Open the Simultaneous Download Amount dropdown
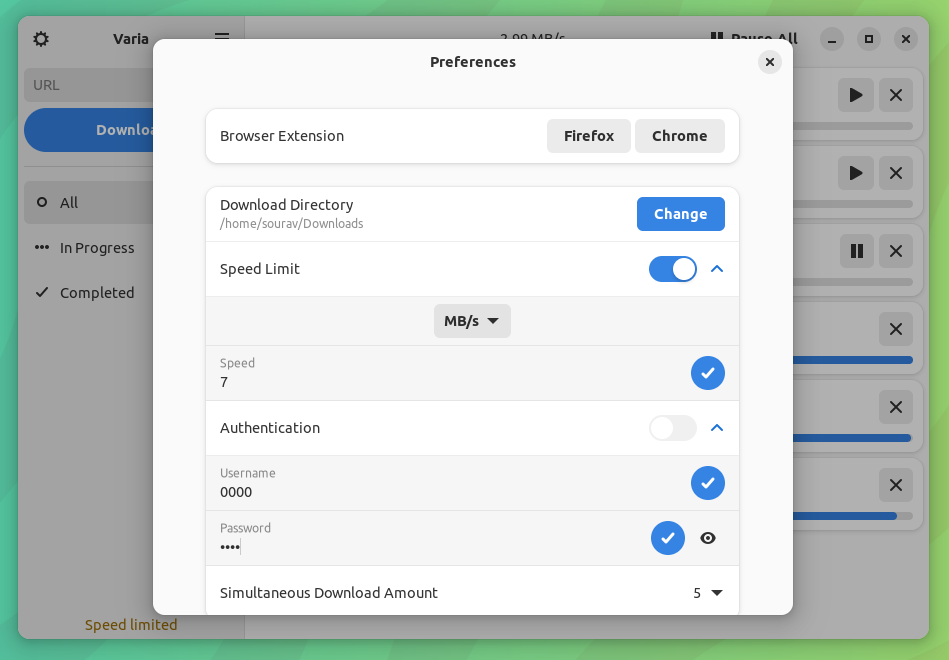The height and width of the screenshot is (660, 949). tap(706, 592)
